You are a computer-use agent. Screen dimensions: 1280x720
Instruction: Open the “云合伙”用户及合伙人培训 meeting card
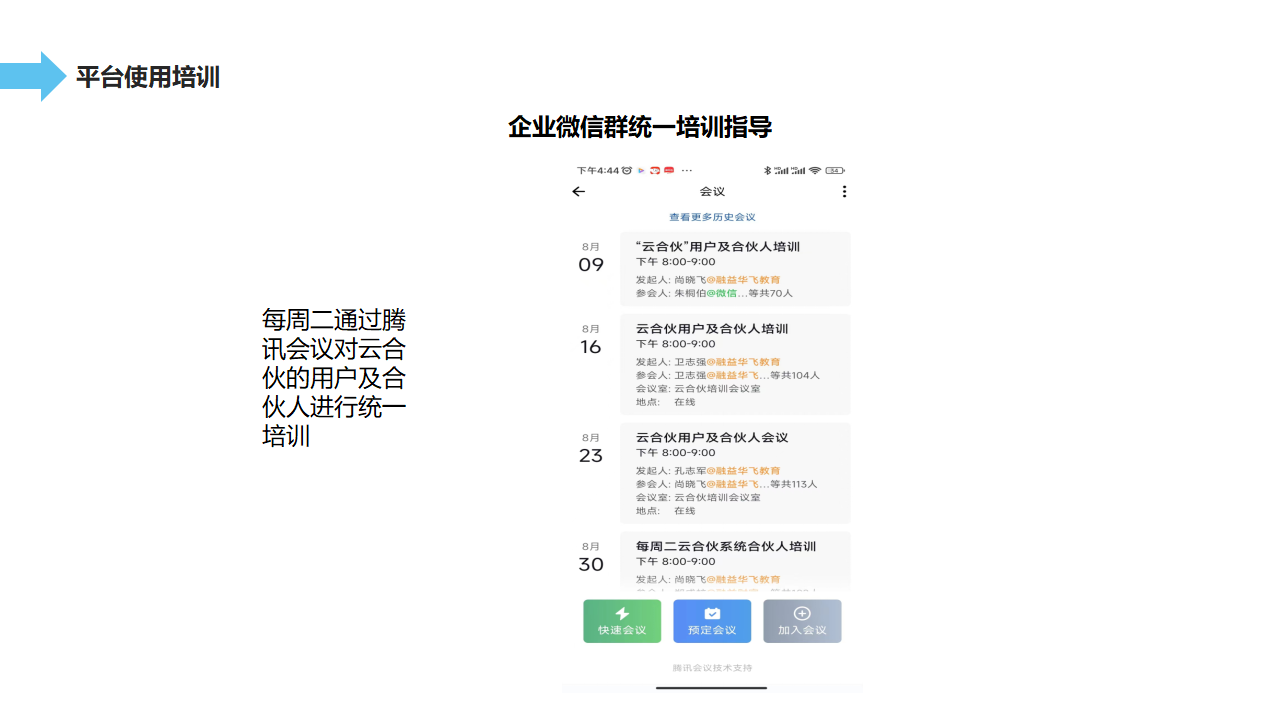735,269
